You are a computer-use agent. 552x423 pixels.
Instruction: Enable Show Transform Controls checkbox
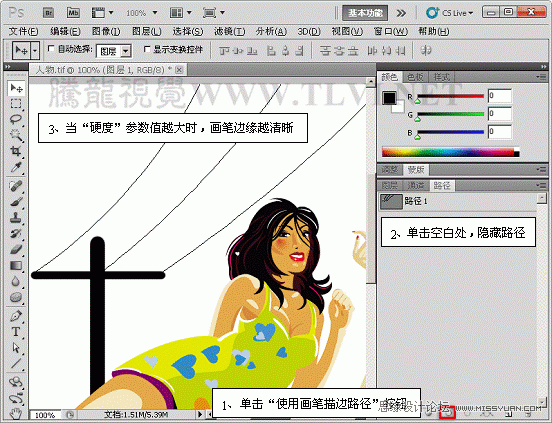click(x=148, y=49)
